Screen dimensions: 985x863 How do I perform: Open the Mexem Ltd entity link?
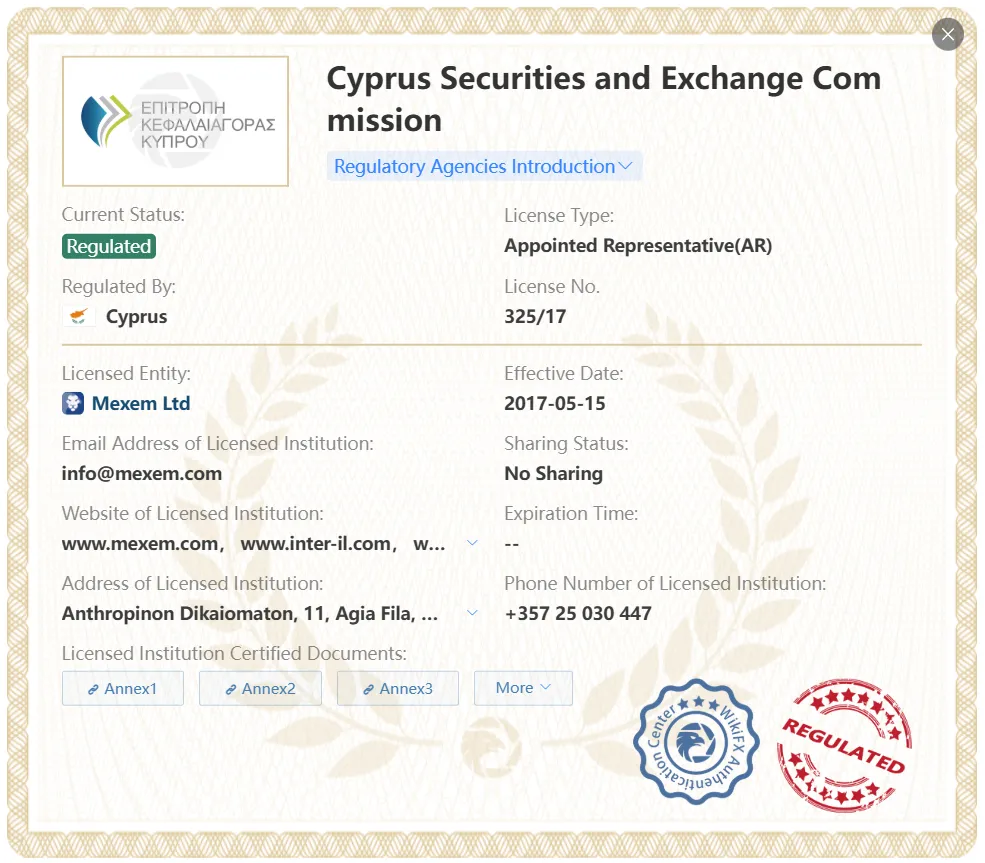(141, 403)
